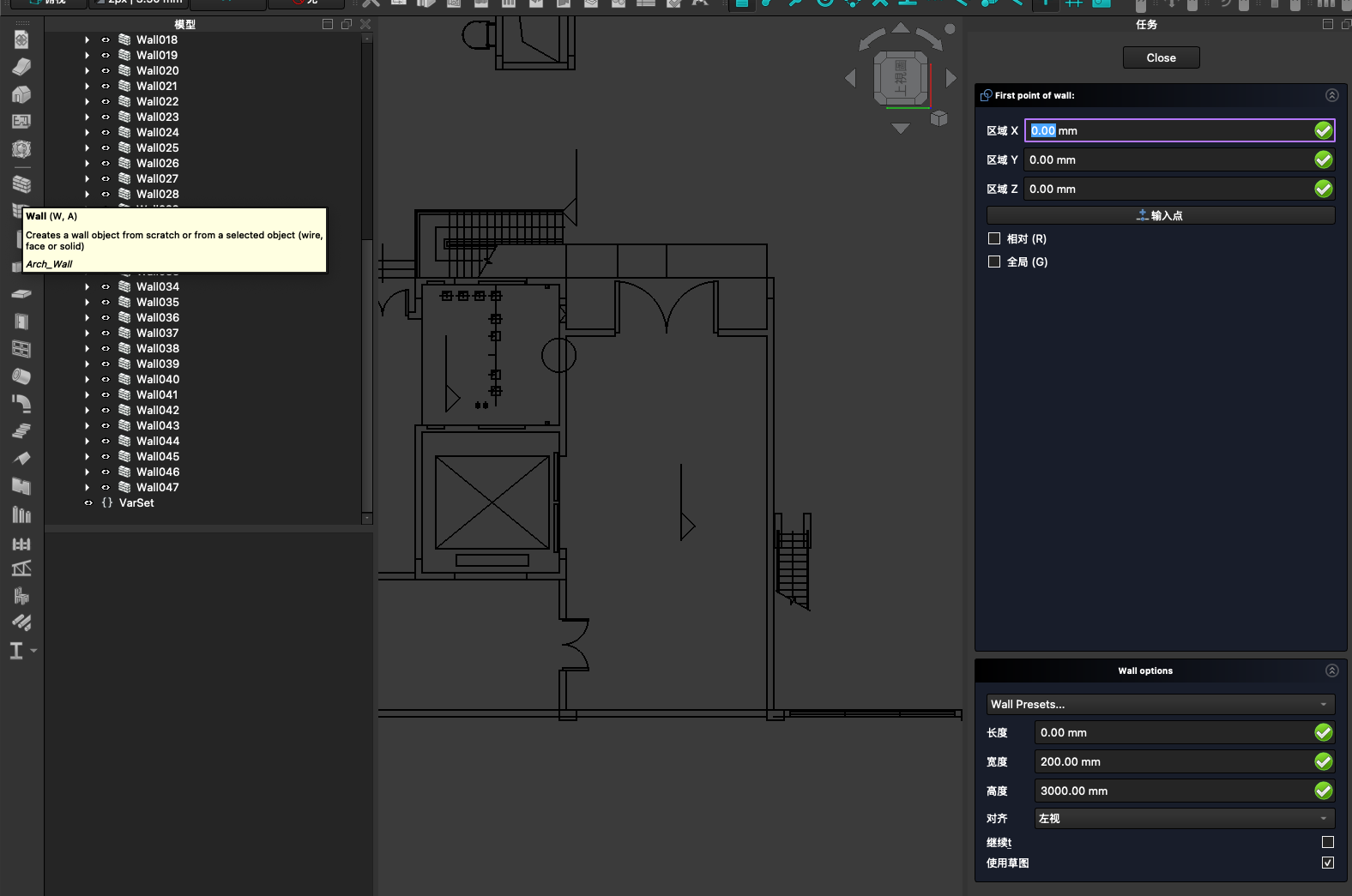This screenshot has height=896, width=1352.
Task: Click navigation cube rotate-clockwise arrow
Action: tap(928, 39)
